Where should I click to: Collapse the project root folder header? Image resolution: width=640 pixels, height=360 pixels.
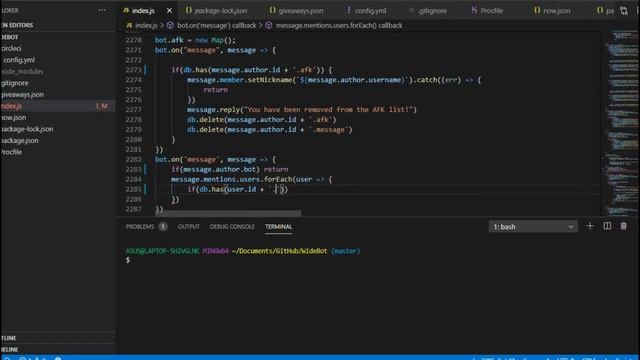tap(58, 37)
